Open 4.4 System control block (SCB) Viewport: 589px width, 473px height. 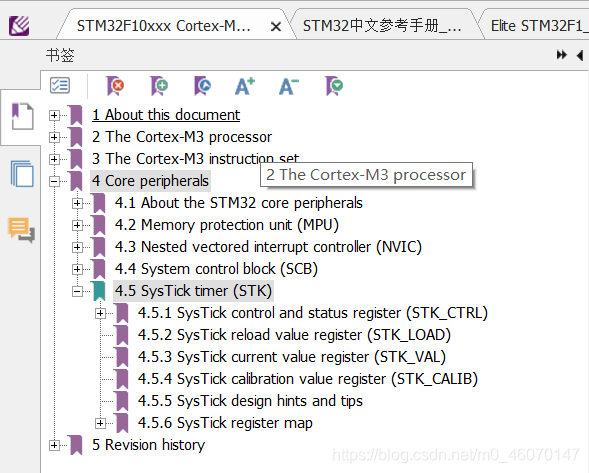[x=216, y=269]
